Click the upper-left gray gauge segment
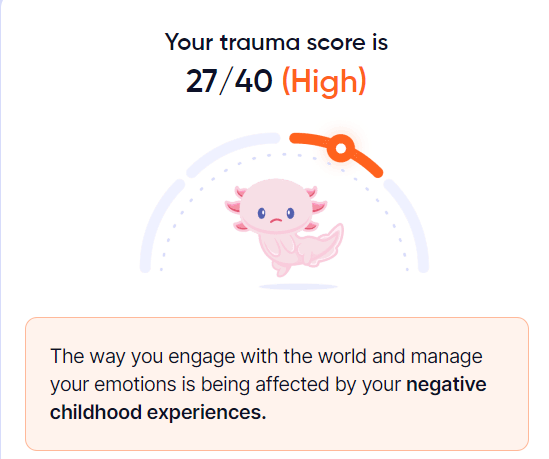Screen dimensions: 549x459 pos(231,153)
